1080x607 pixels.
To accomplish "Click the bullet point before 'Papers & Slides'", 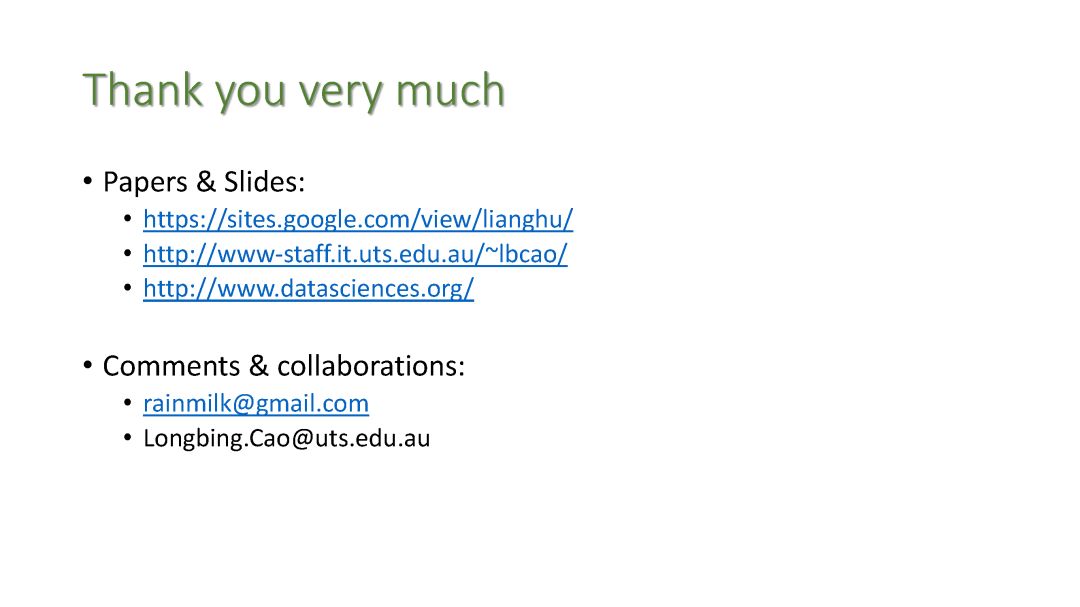I will pos(87,182).
